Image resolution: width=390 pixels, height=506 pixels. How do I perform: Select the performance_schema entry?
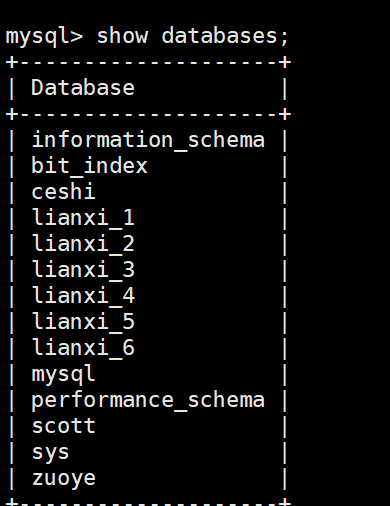pyautogui.click(x=148, y=400)
